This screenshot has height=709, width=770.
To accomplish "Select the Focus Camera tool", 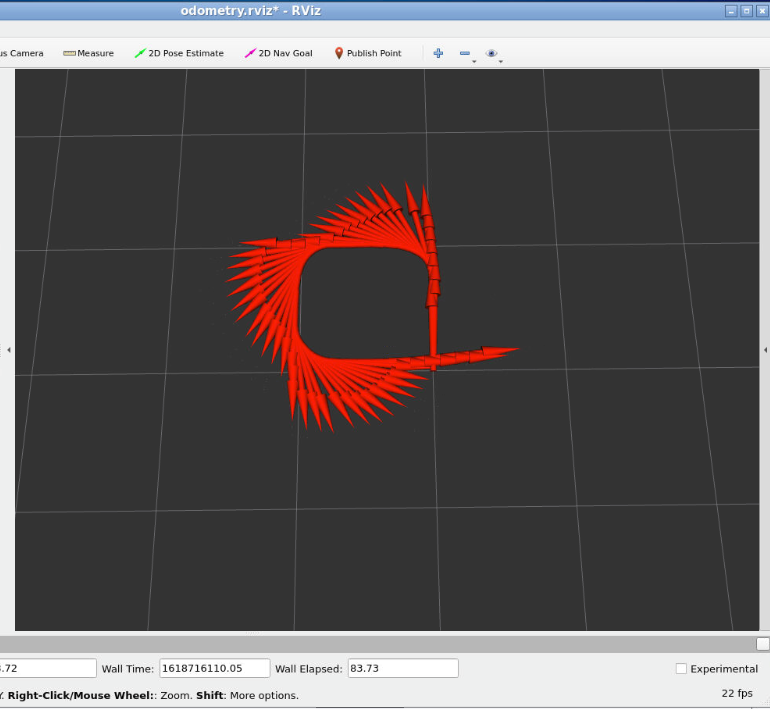I will coord(20,53).
